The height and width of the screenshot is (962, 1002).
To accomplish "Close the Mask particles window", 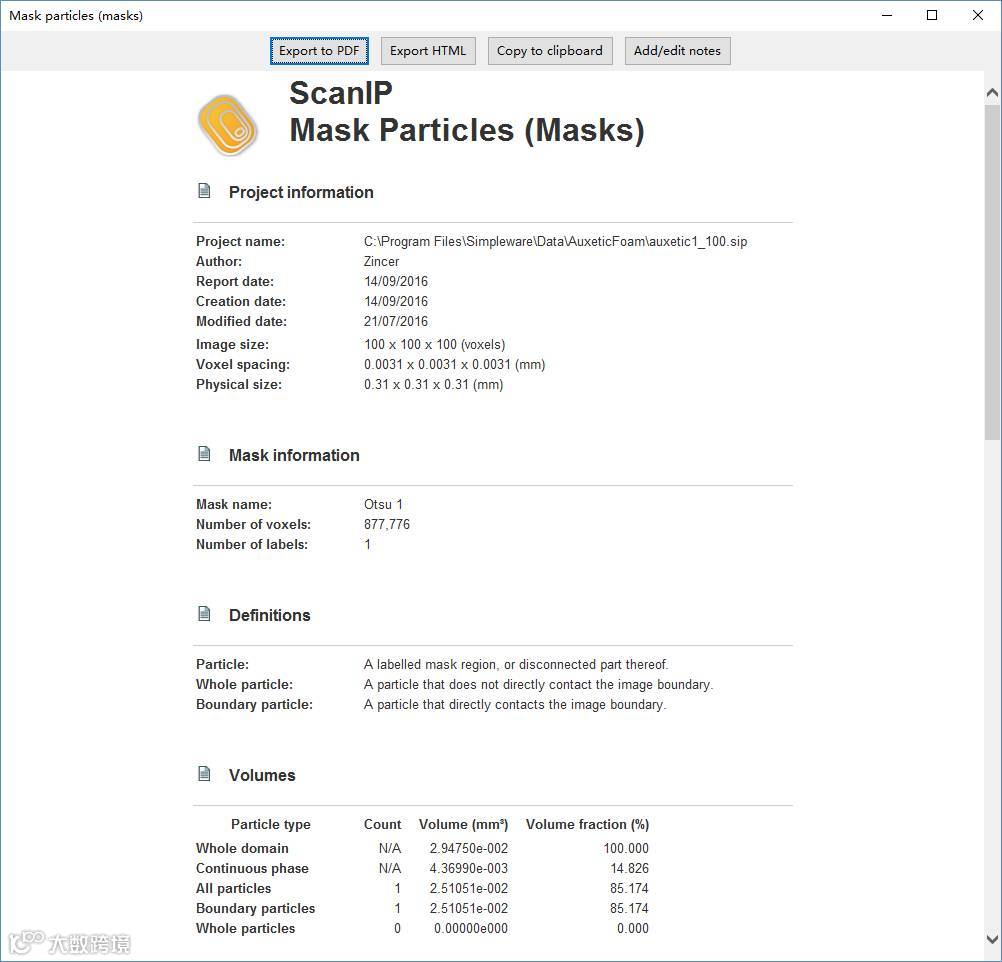I will point(978,15).
